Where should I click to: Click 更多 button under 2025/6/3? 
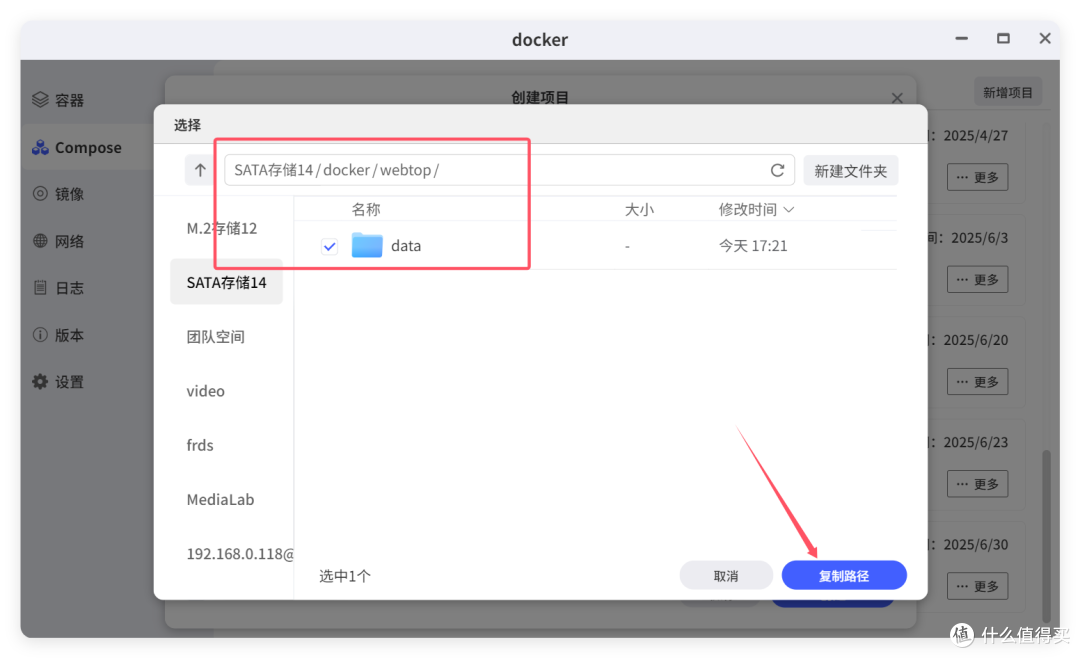point(977,279)
